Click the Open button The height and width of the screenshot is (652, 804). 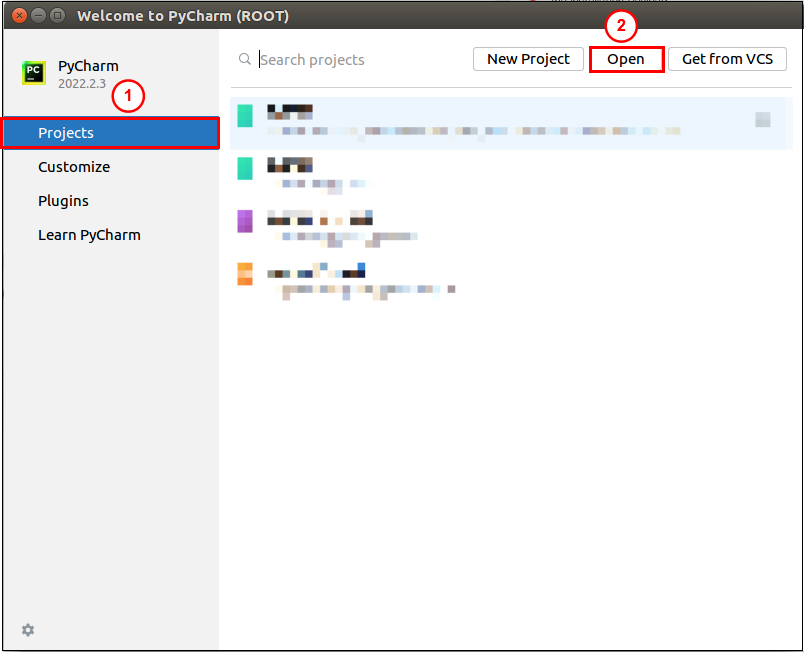pyautogui.click(x=626, y=59)
